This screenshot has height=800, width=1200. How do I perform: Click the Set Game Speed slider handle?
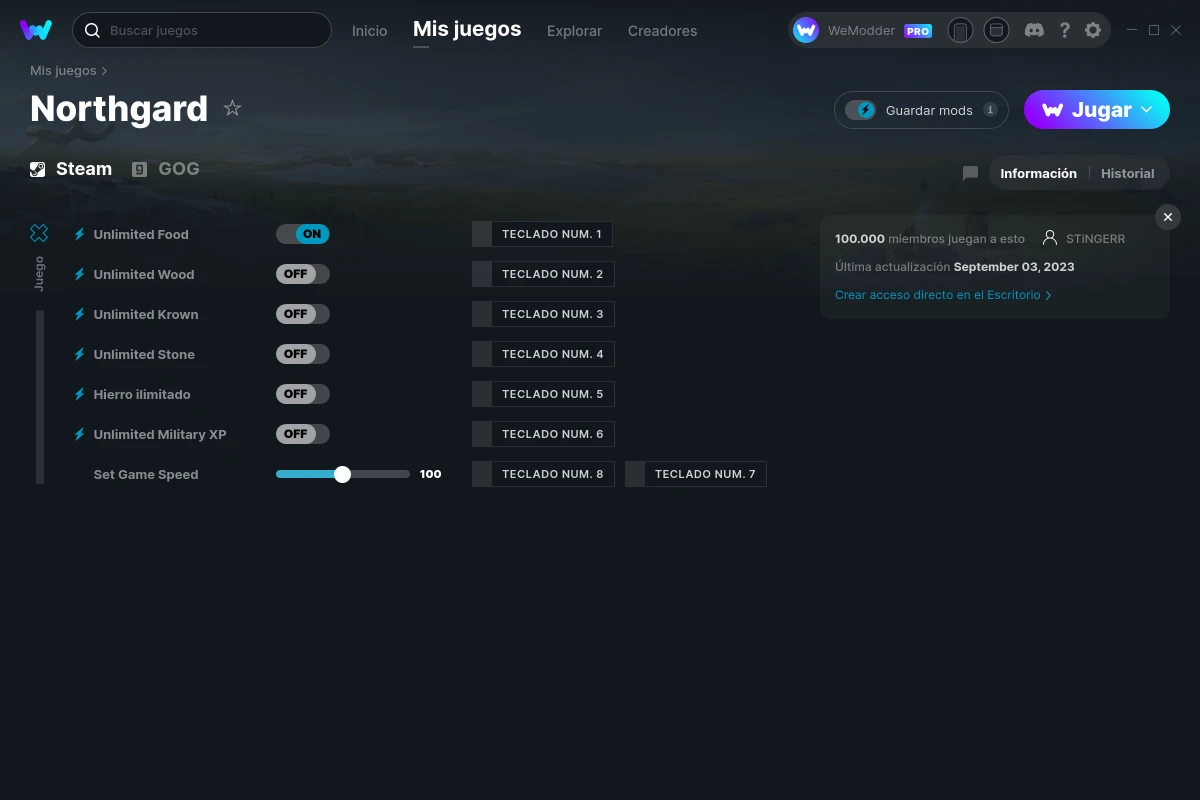pyautogui.click(x=342, y=474)
